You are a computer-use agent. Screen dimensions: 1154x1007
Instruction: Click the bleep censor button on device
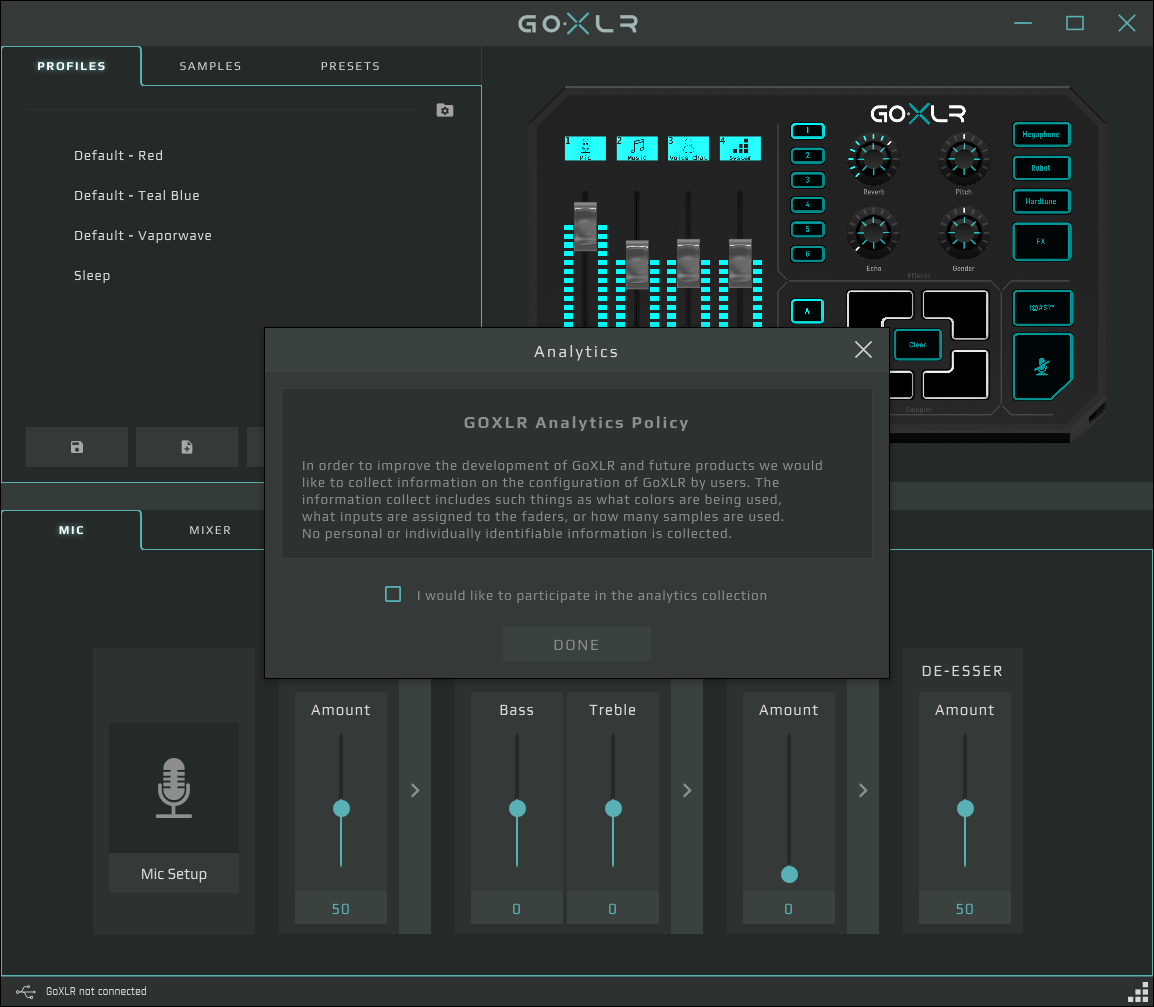pyautogui.click(x=1042, y=308)
